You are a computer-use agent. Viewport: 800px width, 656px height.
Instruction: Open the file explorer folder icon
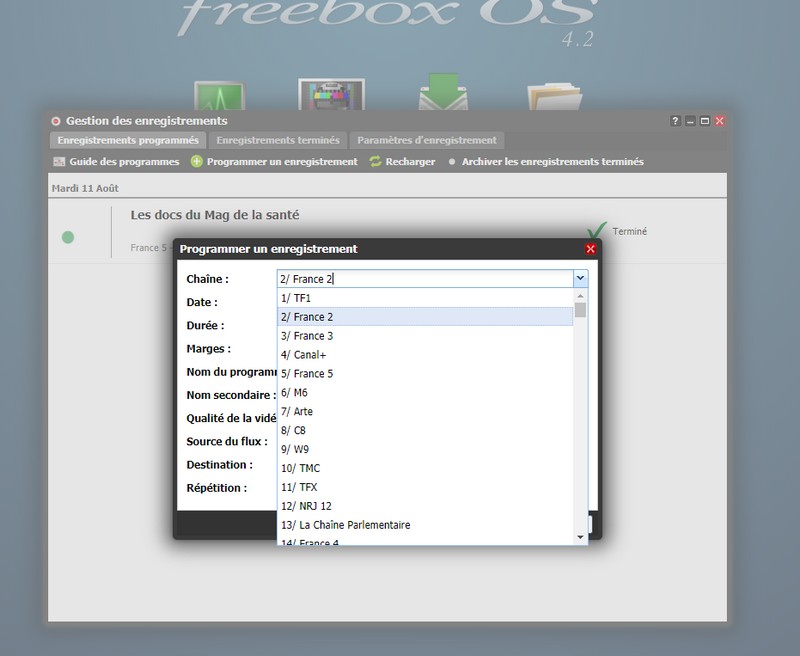pos(554,96)
